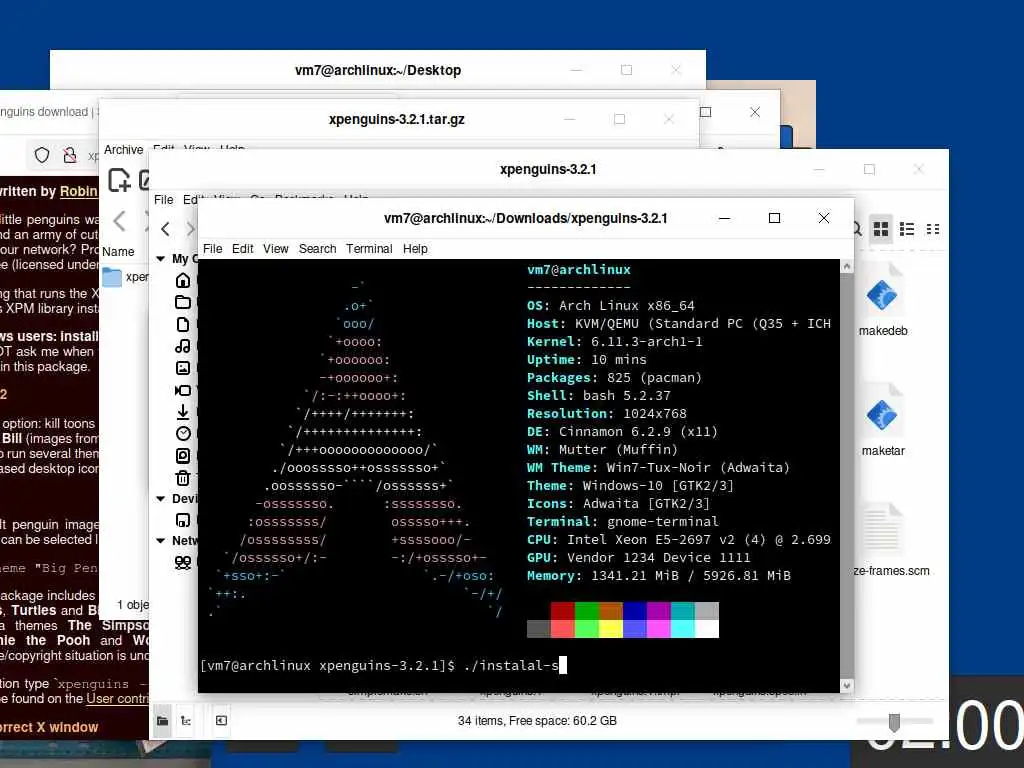Click the 'vm7@archlinux' neofetch header
The height and width of the screenshot is (768, 1024).
(x=579, y=269)
